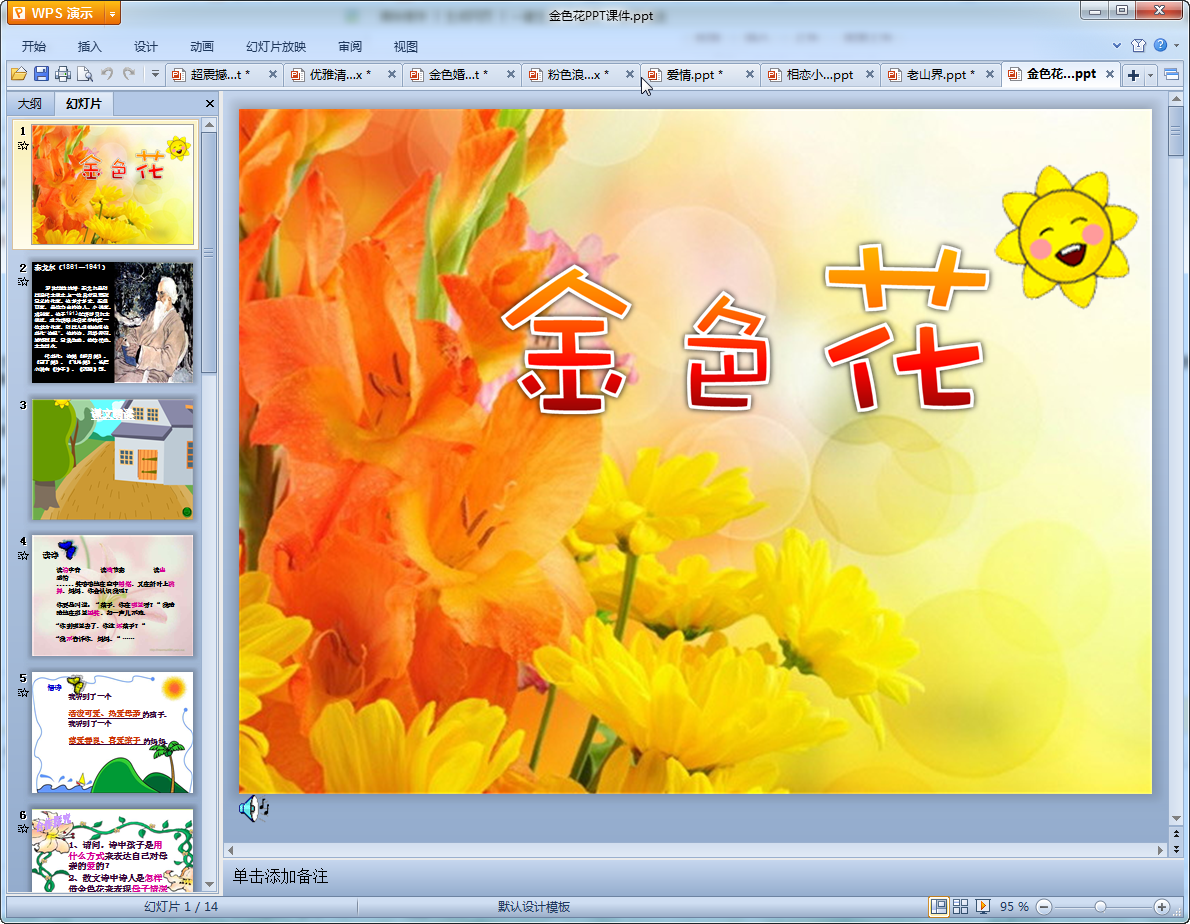Switch to the 老山界.ppt document tab
This screenshot has height=924, width=1190.
click(x=939, y=74)
